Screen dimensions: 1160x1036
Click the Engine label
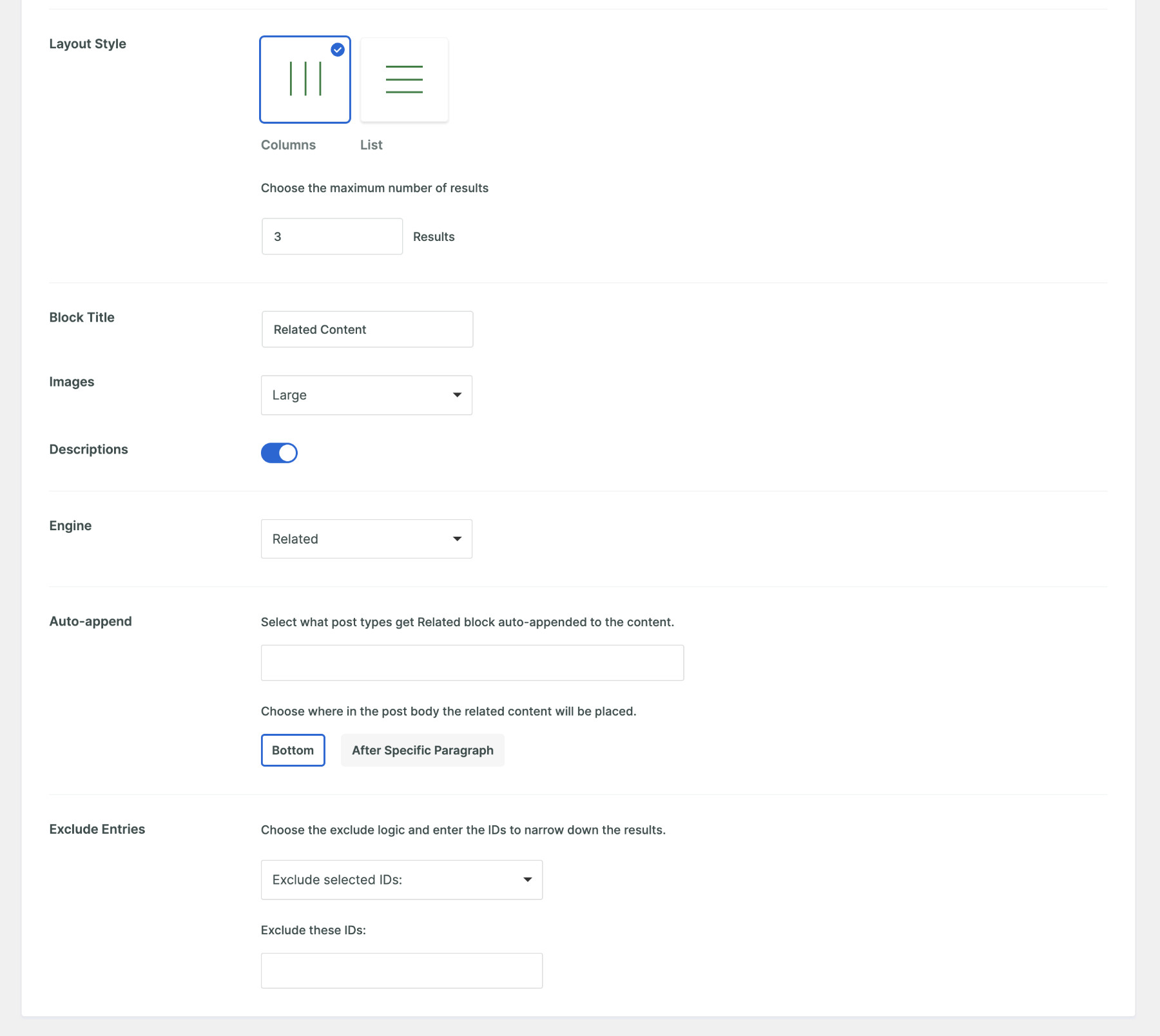pyautogui.click(x=71, y=526)
